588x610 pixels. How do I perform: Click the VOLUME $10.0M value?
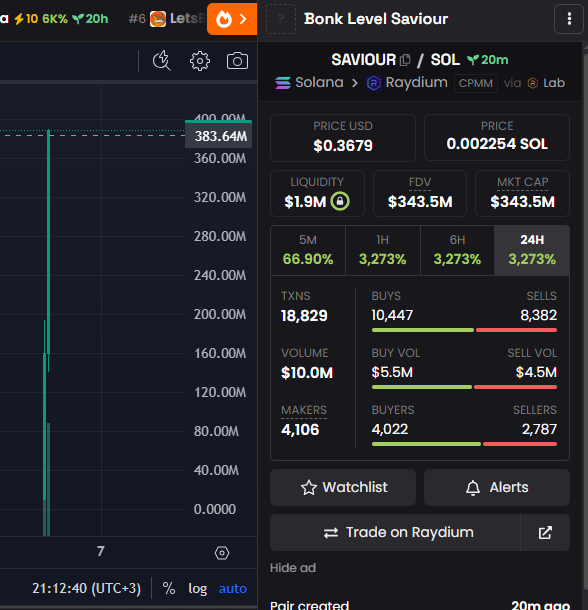pyautogui.click(x=307, y=373)
